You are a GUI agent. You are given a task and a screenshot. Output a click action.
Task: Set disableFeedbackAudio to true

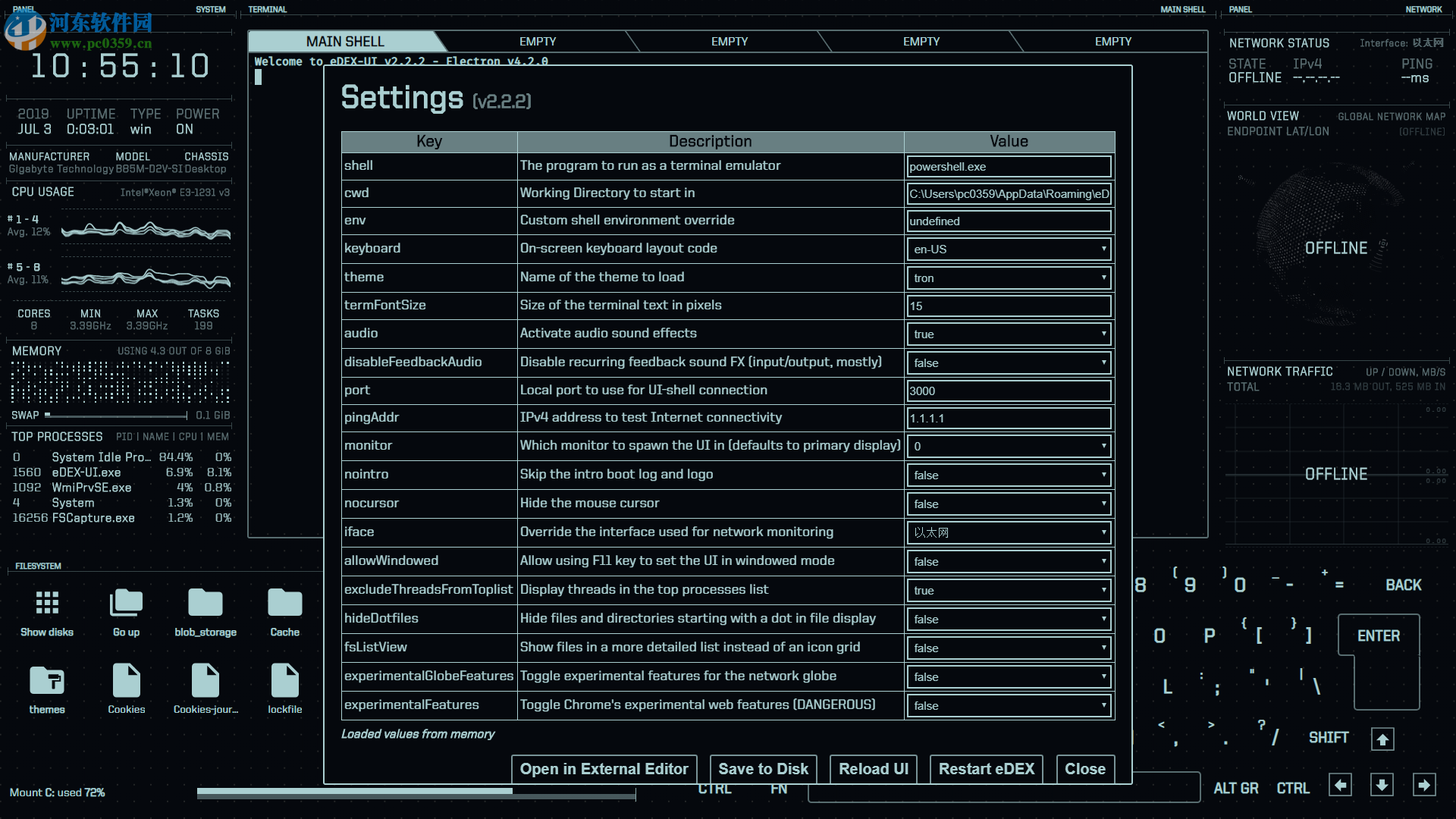(x=1009, y=362)
